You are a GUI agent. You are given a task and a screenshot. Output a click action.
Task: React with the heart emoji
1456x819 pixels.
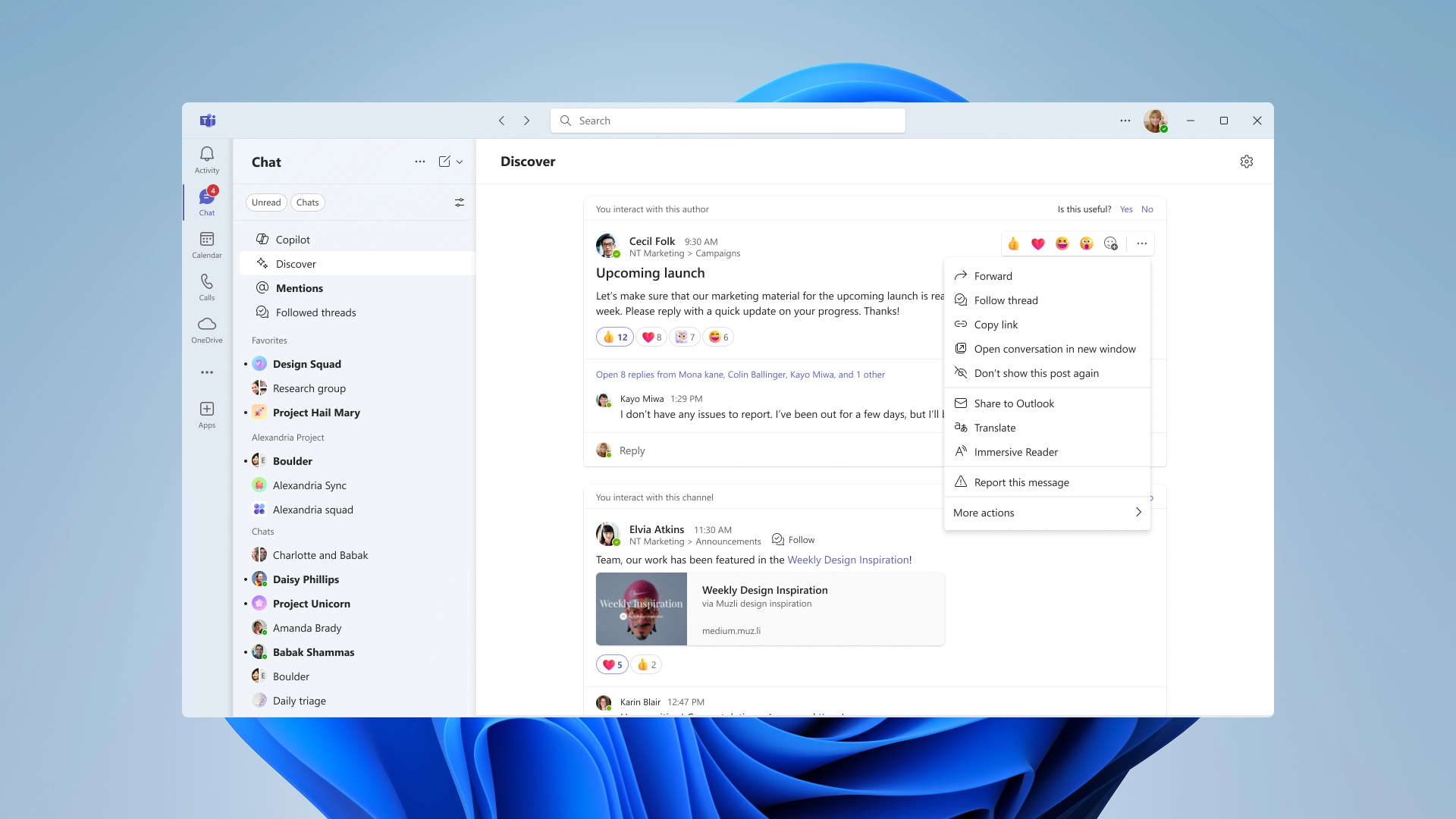1037,243
